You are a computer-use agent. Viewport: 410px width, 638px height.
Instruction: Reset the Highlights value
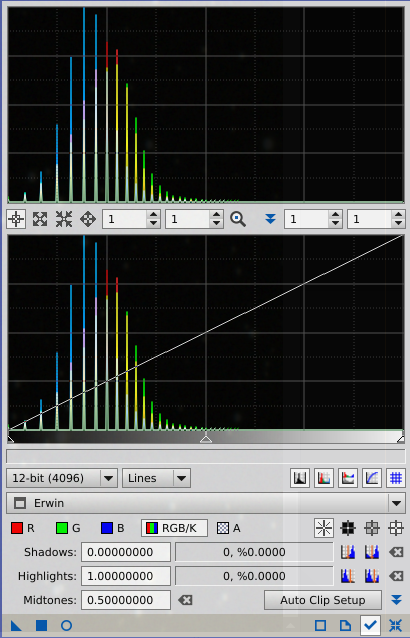coord(396,576)
